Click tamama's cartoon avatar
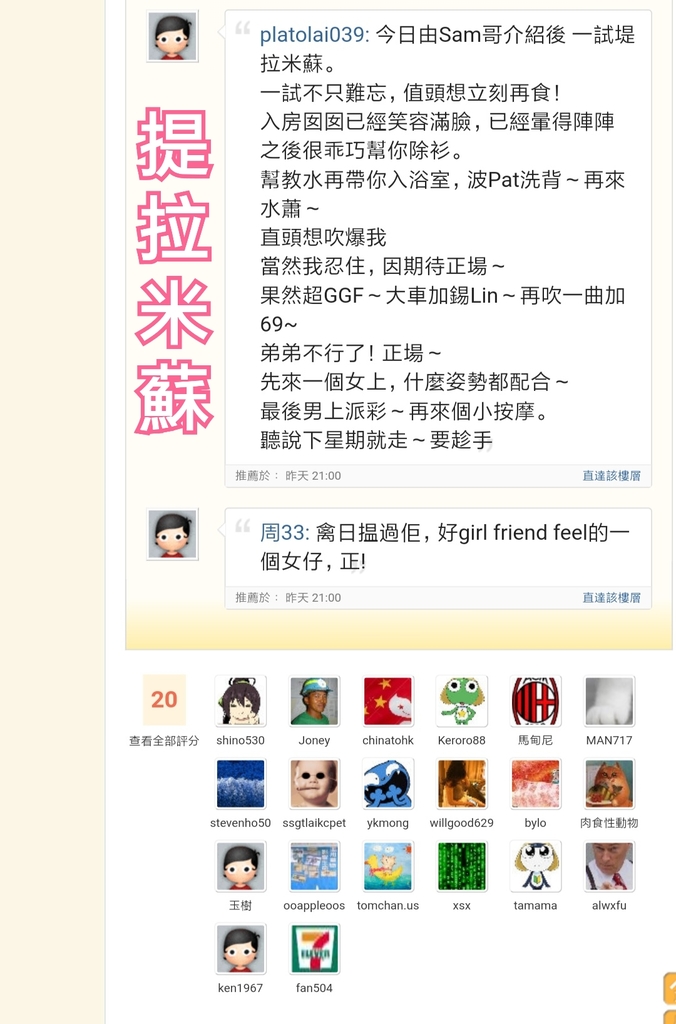The image size is (676, 1024). tap(536, 867)
